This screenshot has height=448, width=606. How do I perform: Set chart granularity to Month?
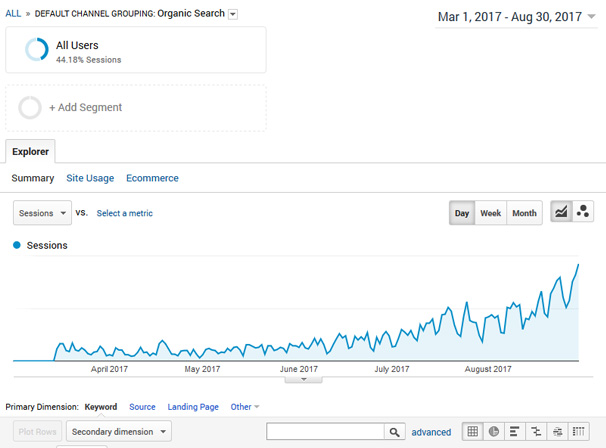(524, 213)
